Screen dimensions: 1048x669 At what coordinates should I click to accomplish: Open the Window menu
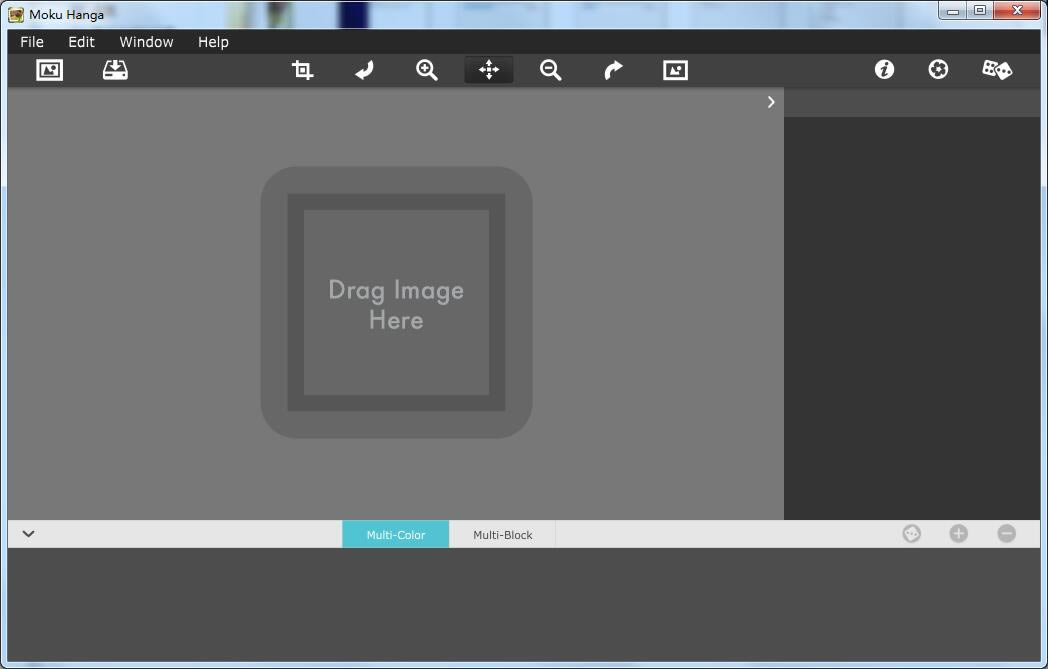coord(146,41)
